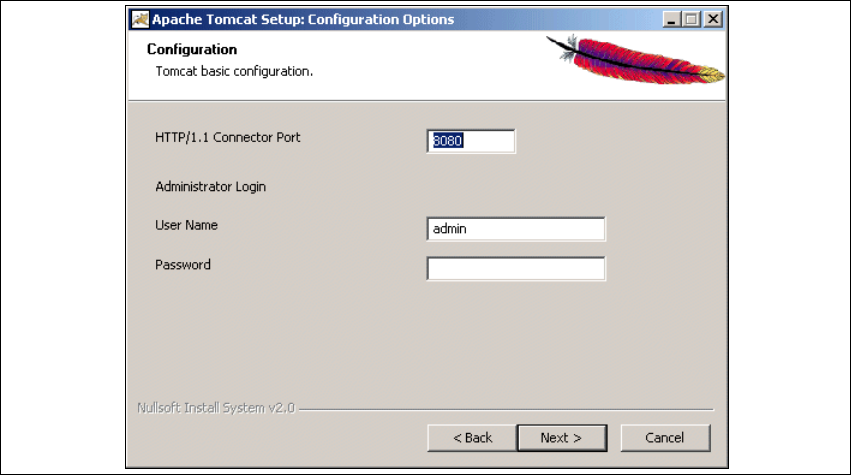The width and height of the screenshot is (851, 475).
Task: Click the HTTP/1.1 Connector Port label
Action: coord(228,137)
